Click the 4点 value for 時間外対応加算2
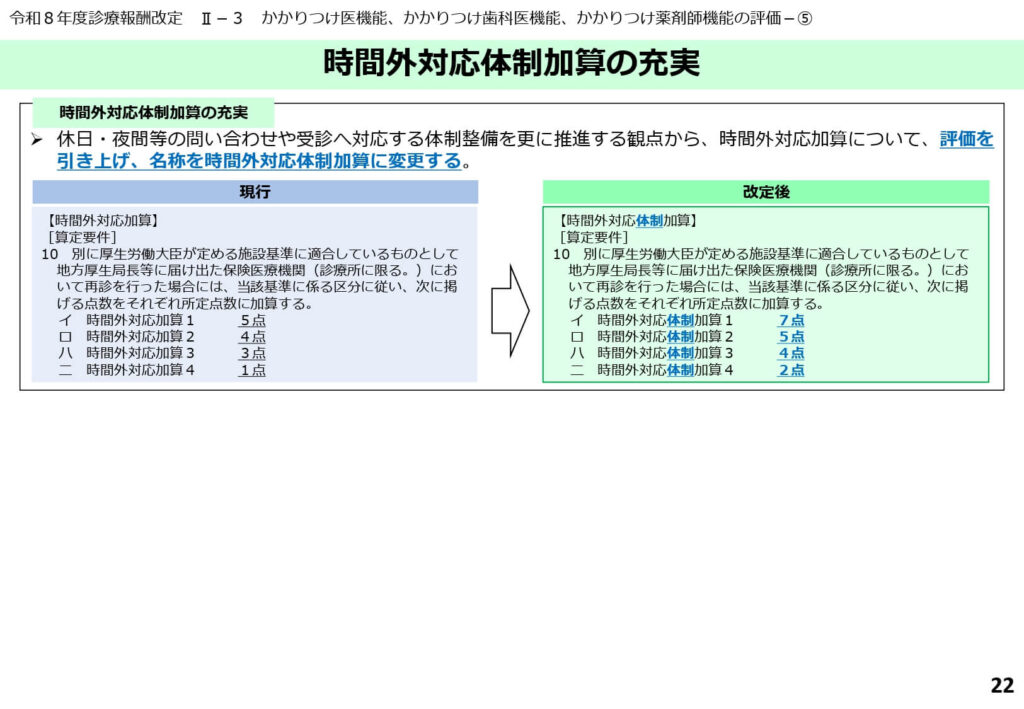The width and height of the screenshot is (1024, 709). coord(252,337)
